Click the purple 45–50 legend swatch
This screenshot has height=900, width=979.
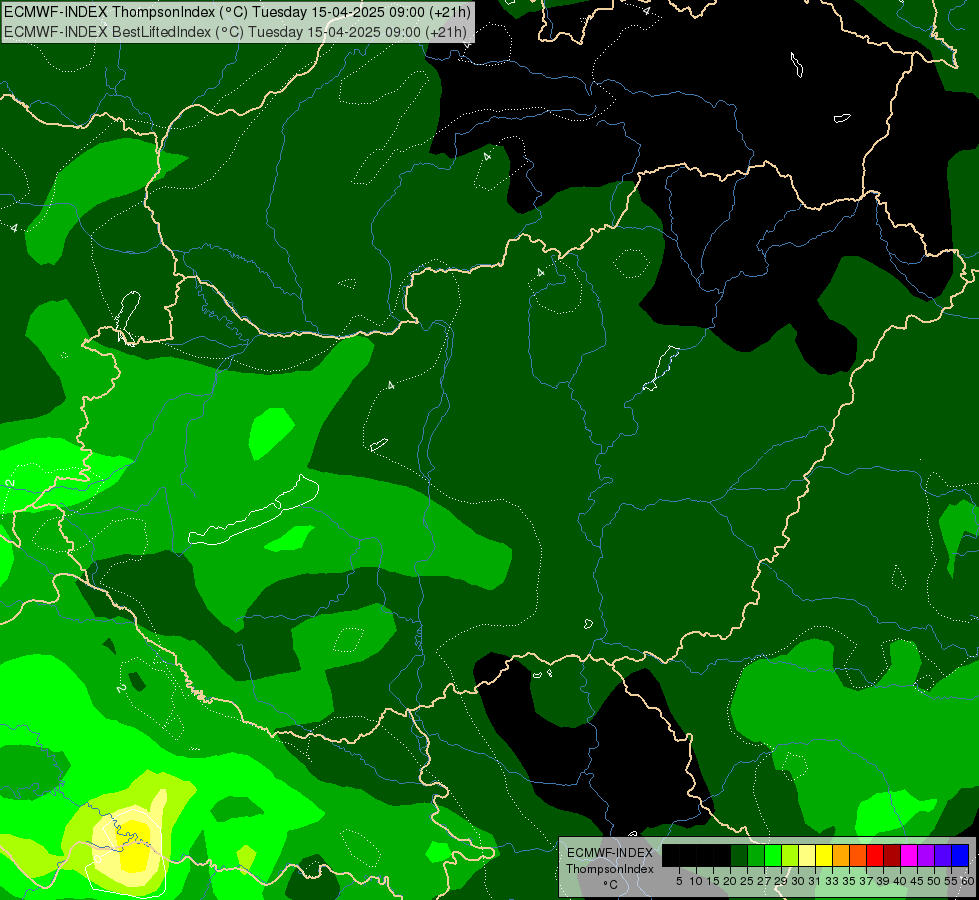pyautogui.click(x=926, y=855)
